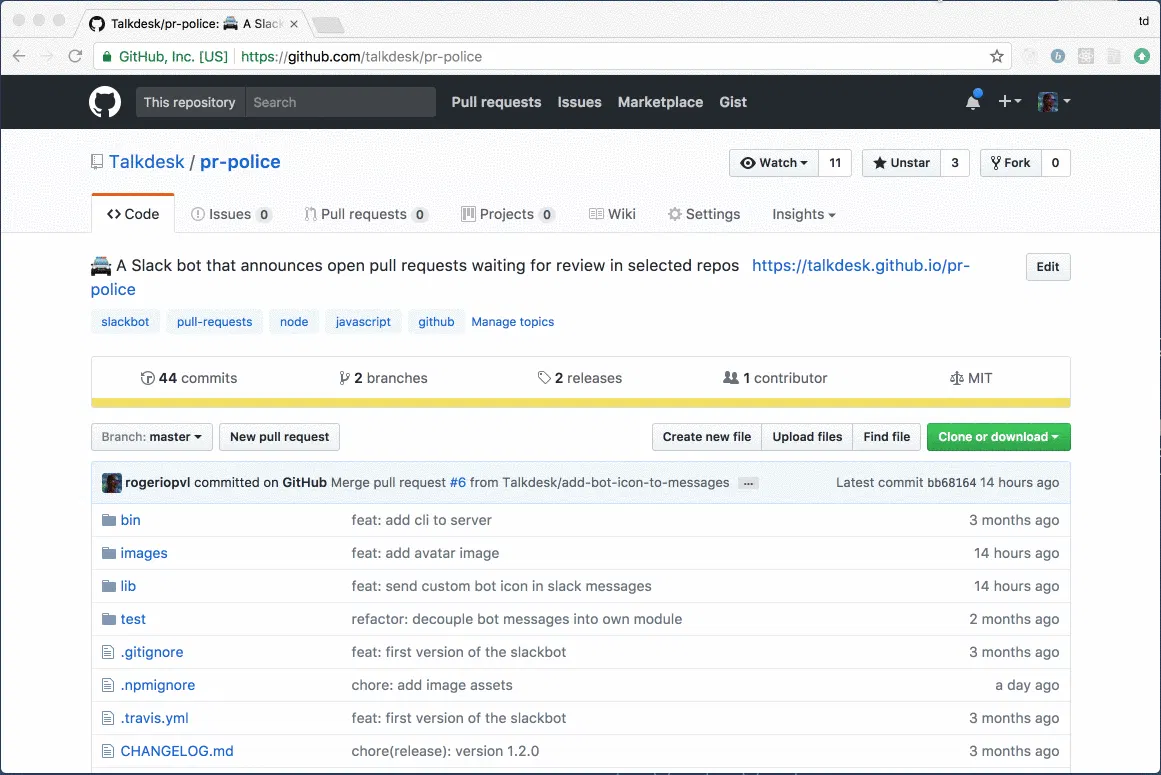Open Pull requests in the top navigation
1161x775 pixels.
coord(496,102)
